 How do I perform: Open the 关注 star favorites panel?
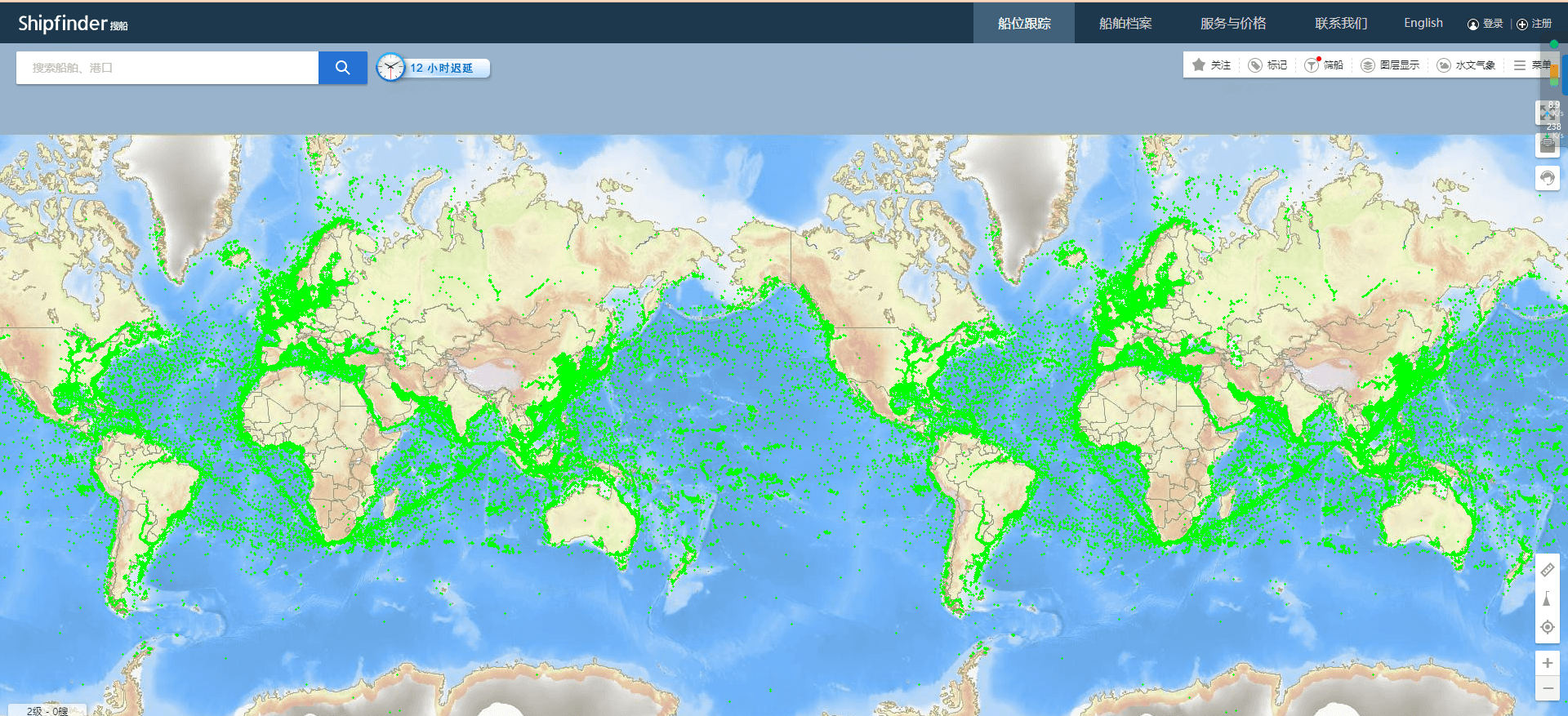tap(1211, 65)
